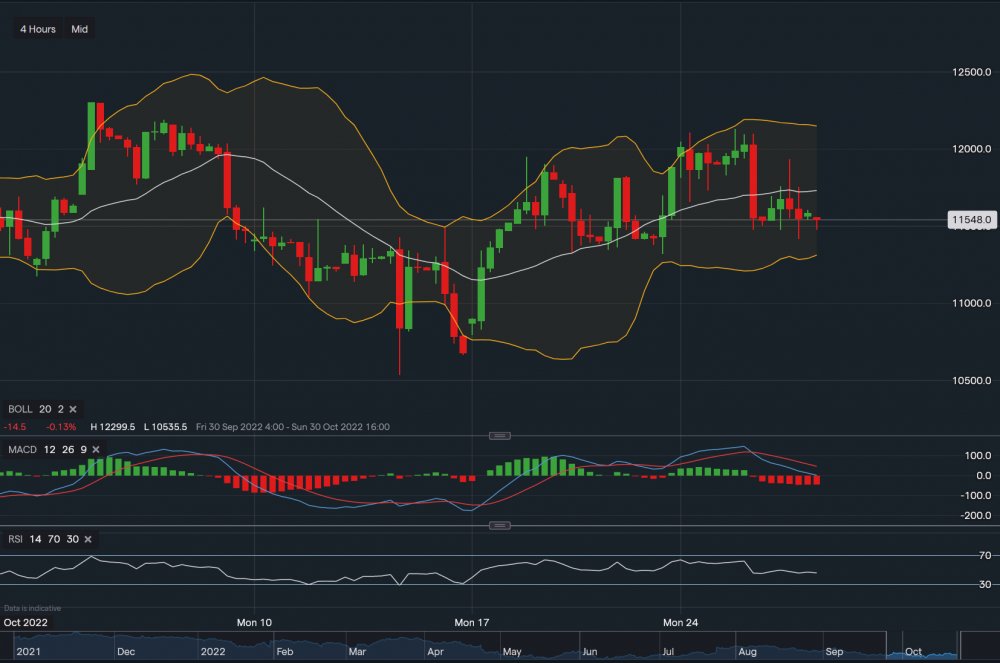
Task: Click the RSI 14 70 30 indicator label
Action: 42,540
